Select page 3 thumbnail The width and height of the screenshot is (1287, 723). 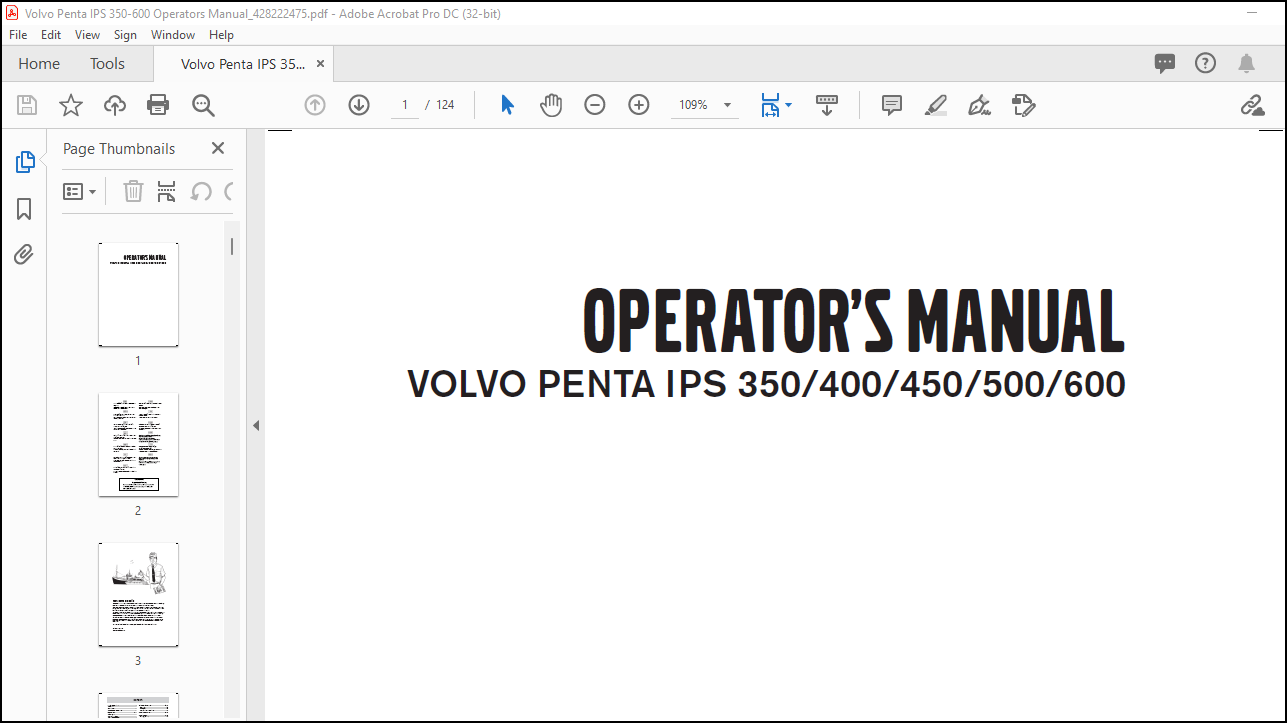click(138, 595)
